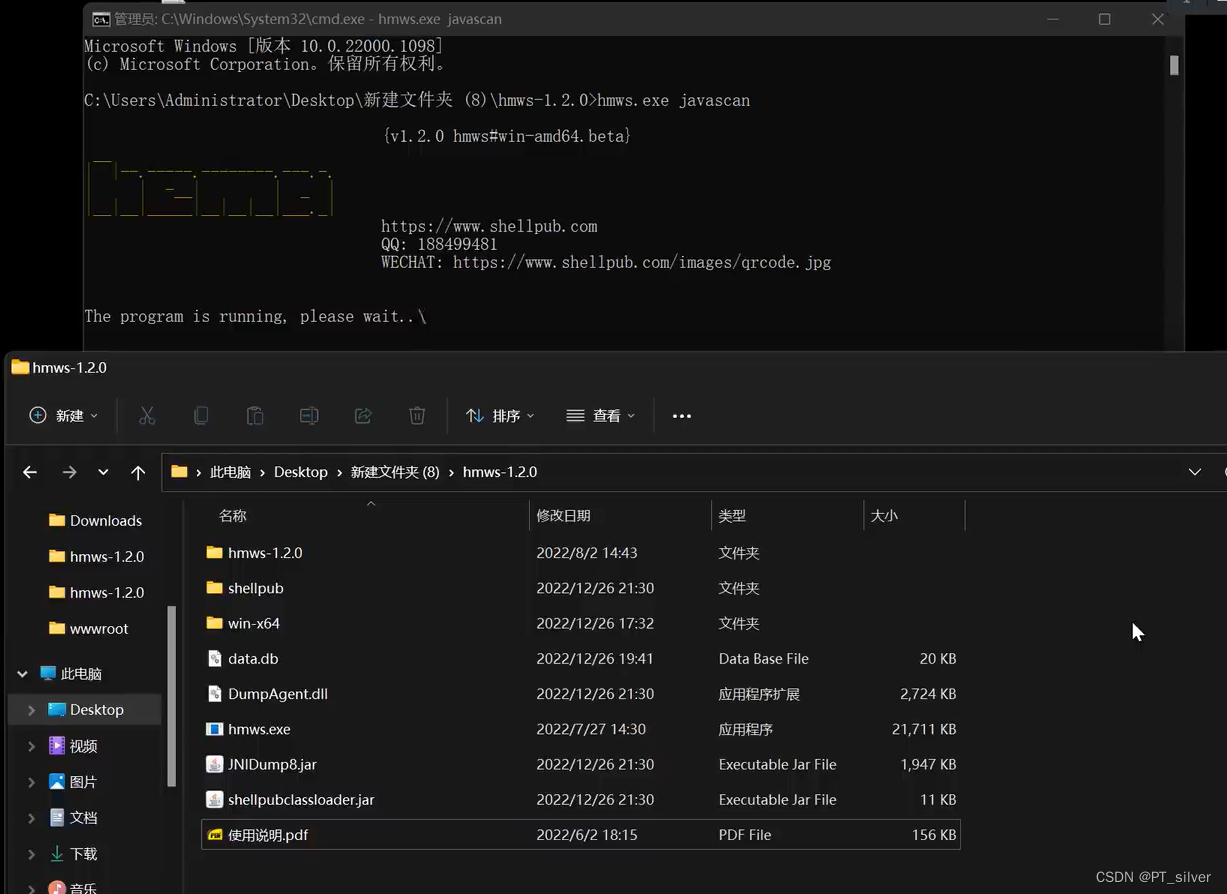
Task: Select the shellpubclassloader.jar file icon
Action: coord(214,800)
